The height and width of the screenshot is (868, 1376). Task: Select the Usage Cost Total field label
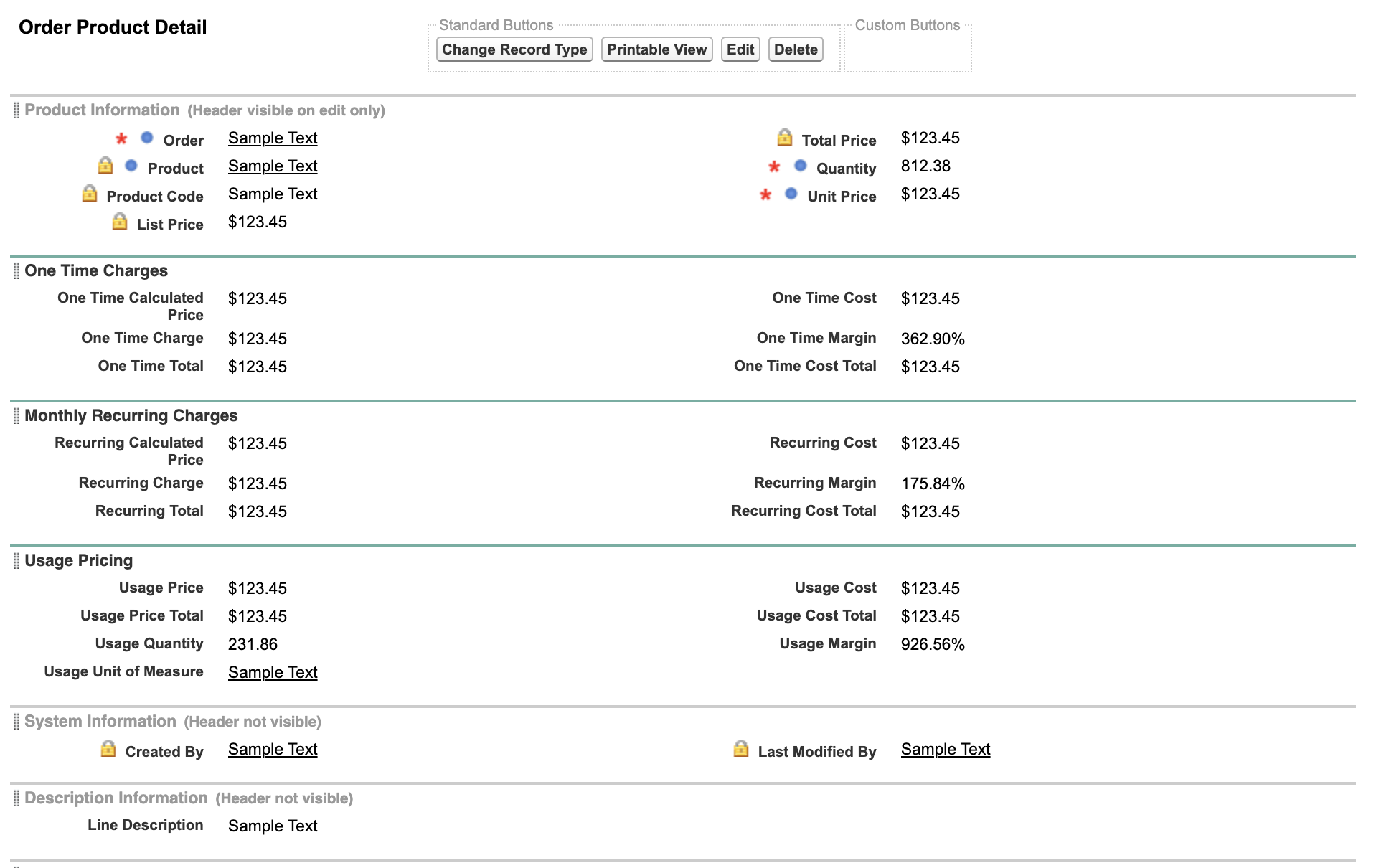pos(816,615)
